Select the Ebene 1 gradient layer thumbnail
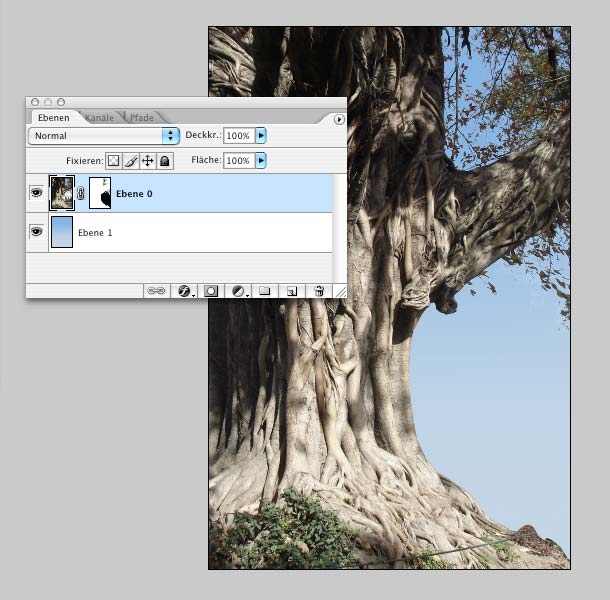The width and height of the screenshot is (610, 600). 62,232
